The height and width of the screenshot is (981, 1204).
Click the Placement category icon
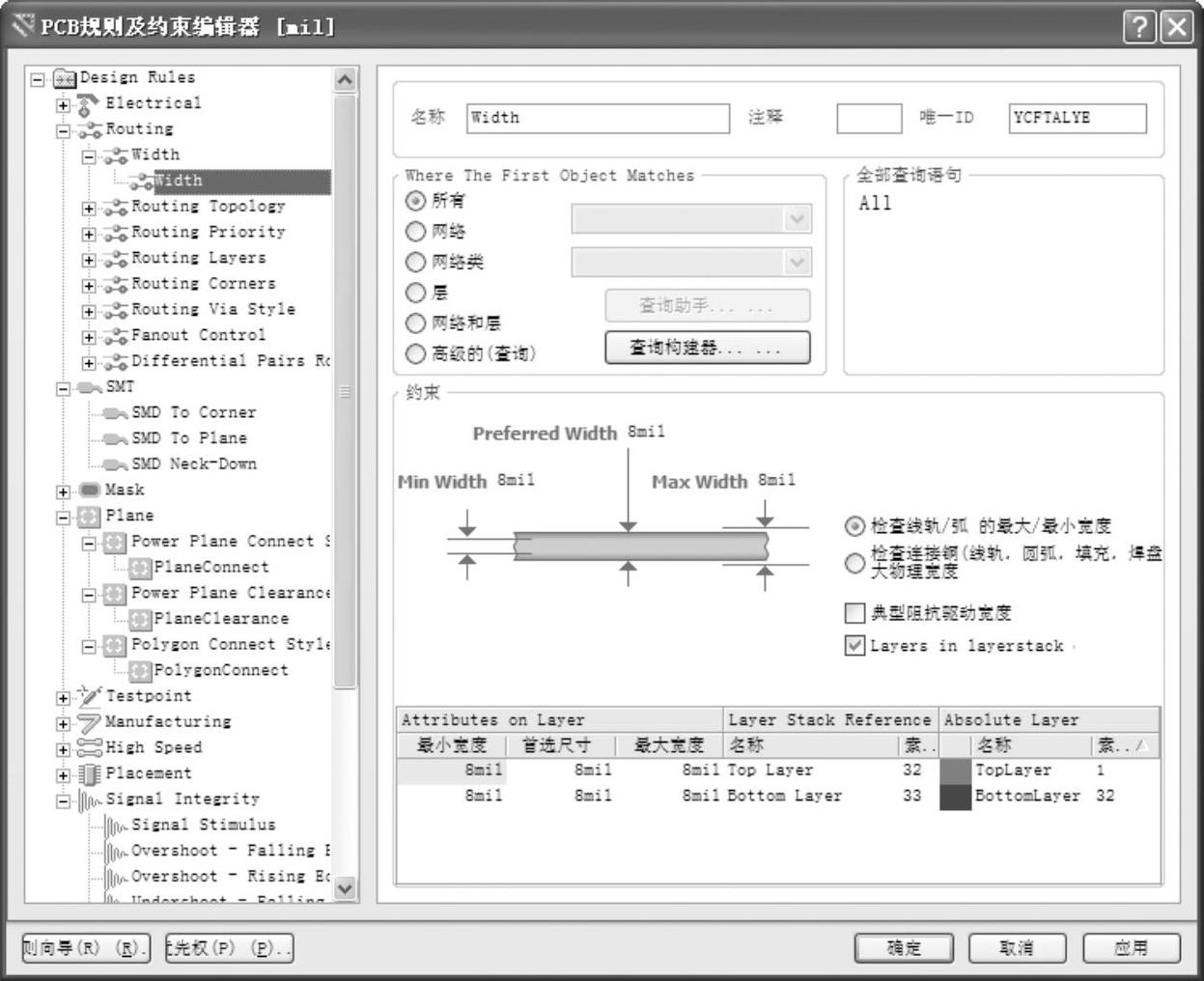[89, 774]
